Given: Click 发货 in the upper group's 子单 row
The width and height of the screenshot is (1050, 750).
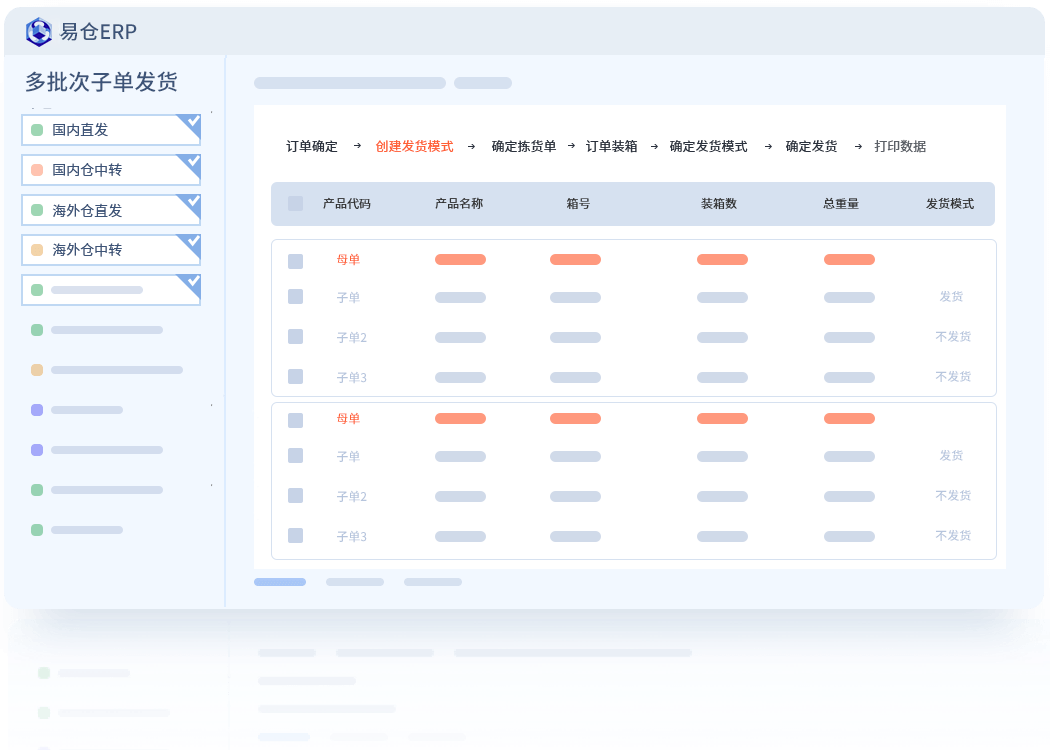Looking at the screenshot, I should [x=951, y=296].
